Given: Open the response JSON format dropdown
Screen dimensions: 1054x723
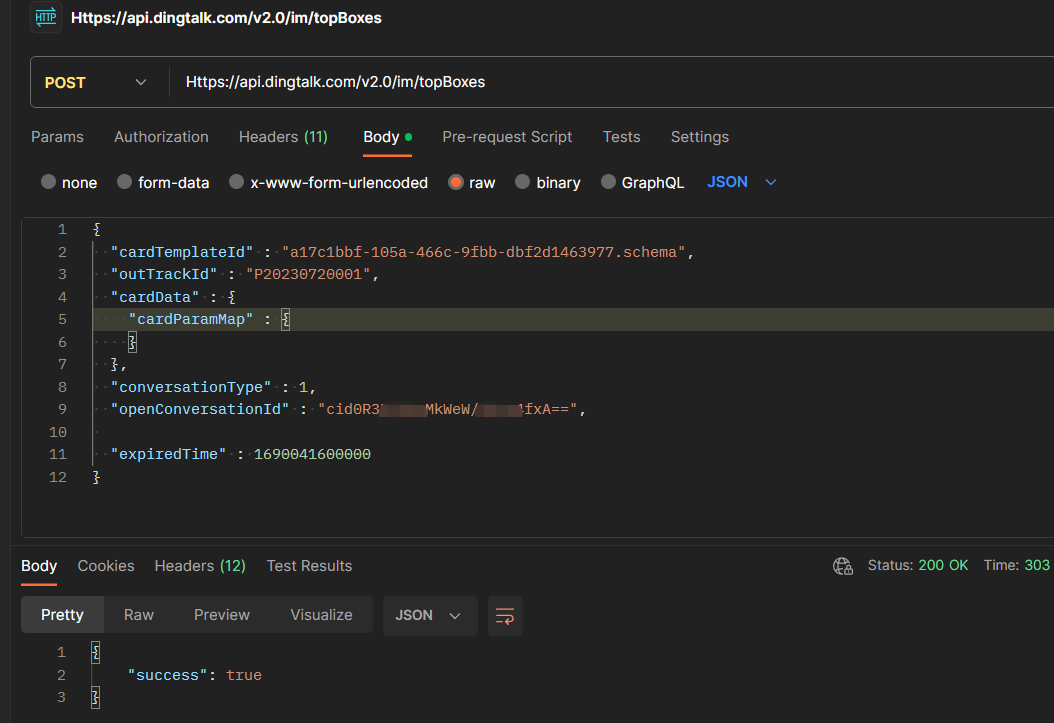Looking at the screenshot, I should [x=430, y=615].
